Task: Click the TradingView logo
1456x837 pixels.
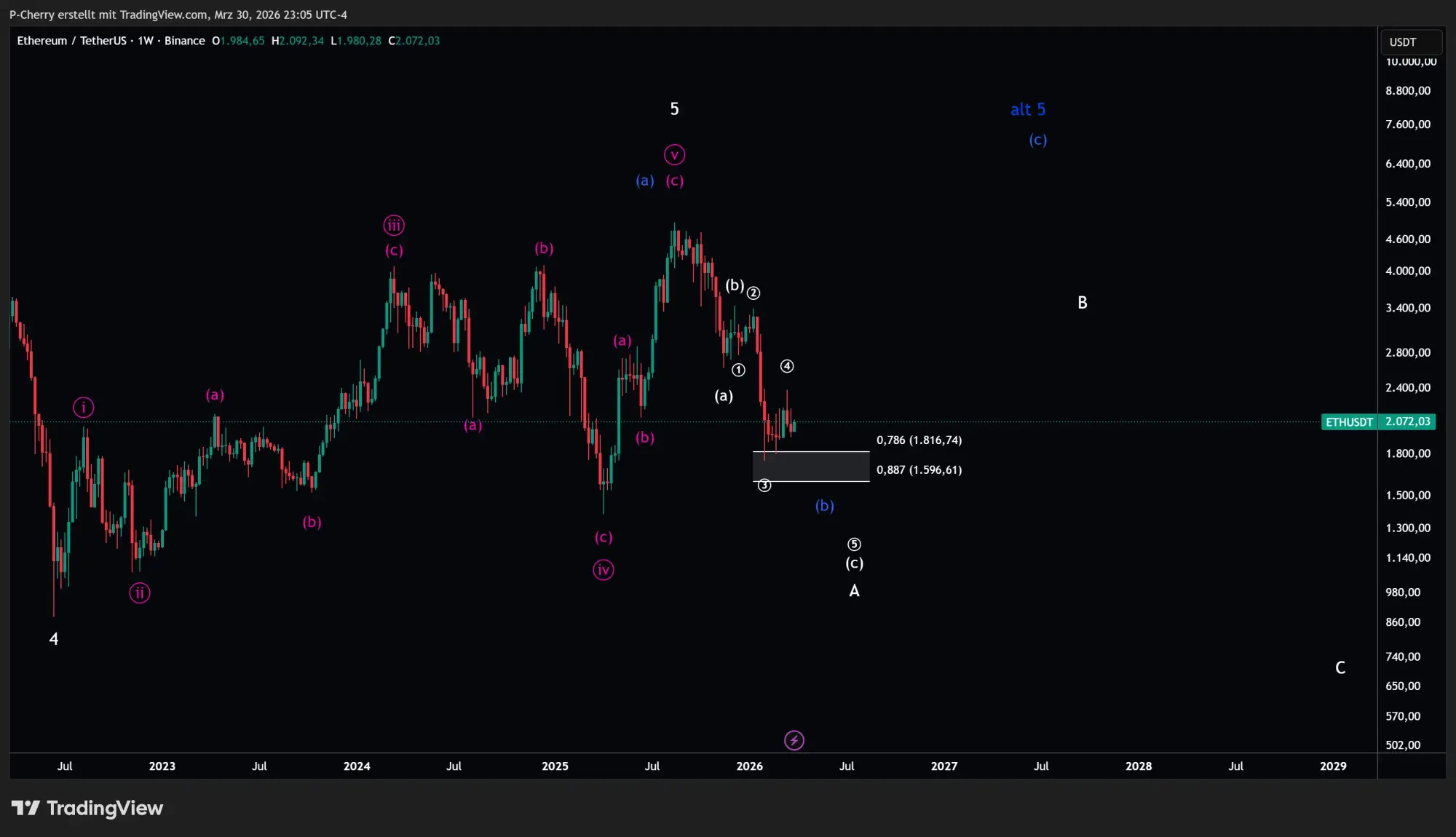Action: pyautogui.click(x=89, y=808)
